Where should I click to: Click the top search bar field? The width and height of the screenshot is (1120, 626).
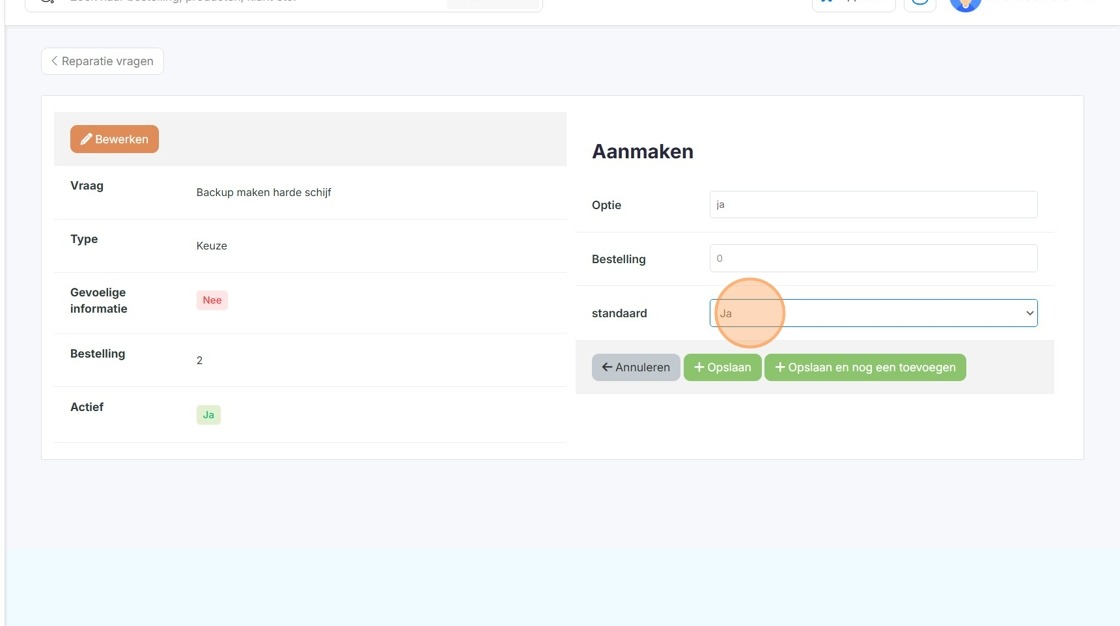pos(284,4)
